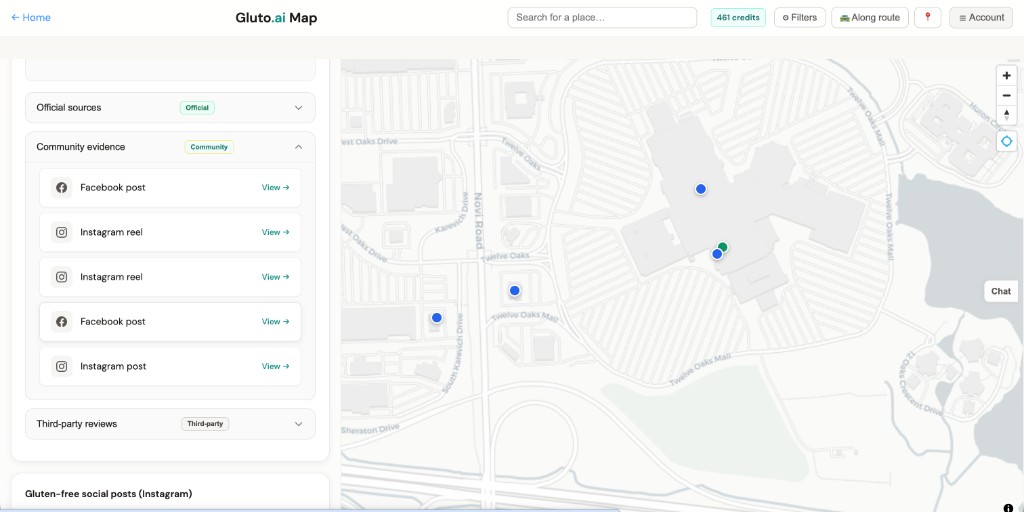1024x512 pixels.
Task: Open the Account menu
Action: (982, 18)
